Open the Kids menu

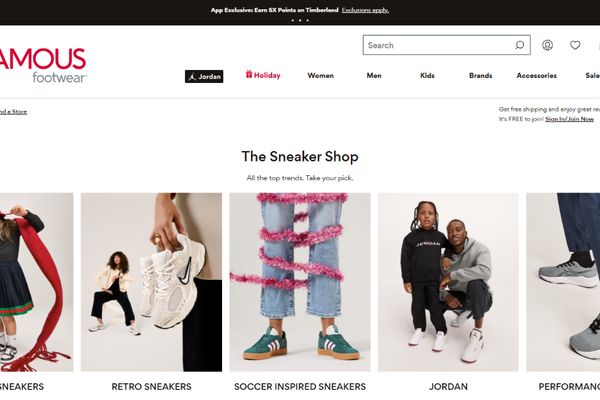(x=427, y=75)
